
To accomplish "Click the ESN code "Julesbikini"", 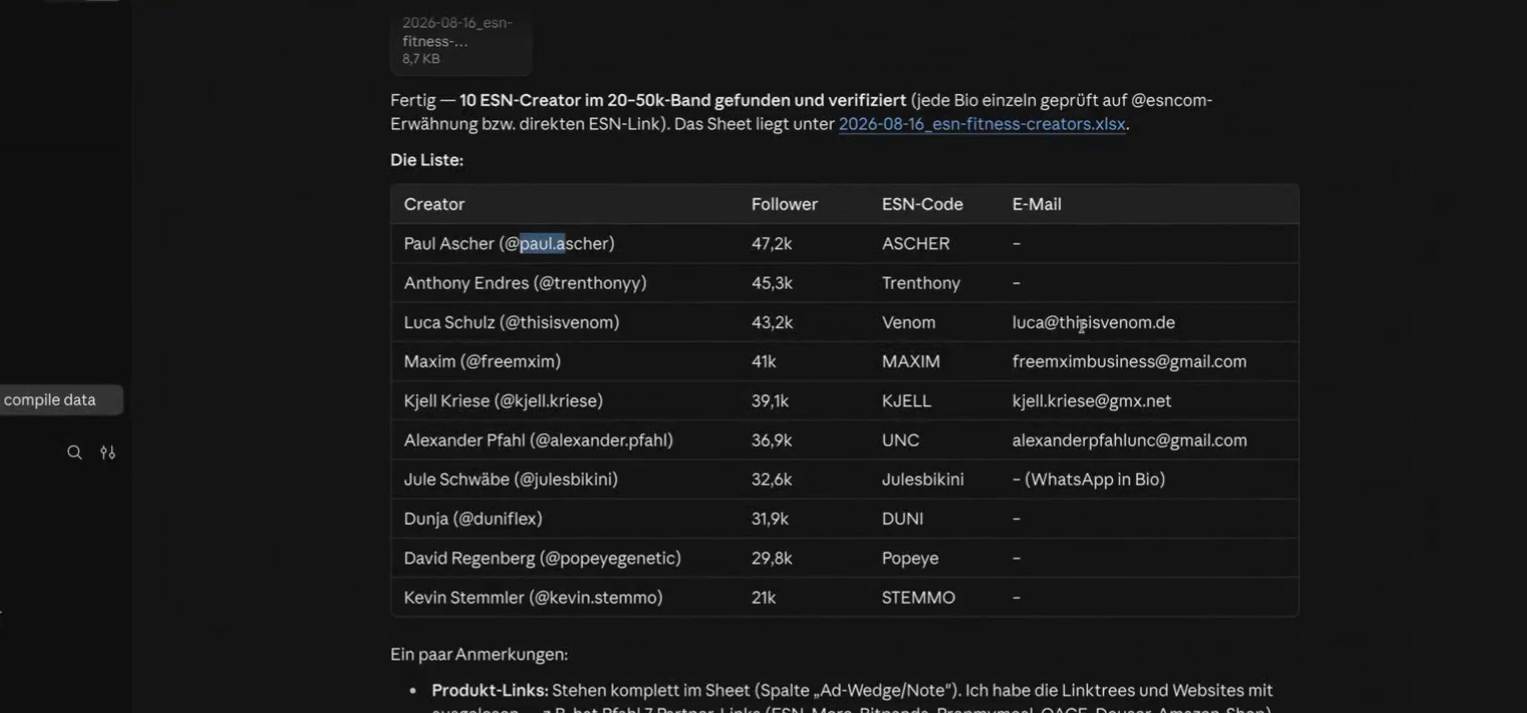I will pos(923,479).
